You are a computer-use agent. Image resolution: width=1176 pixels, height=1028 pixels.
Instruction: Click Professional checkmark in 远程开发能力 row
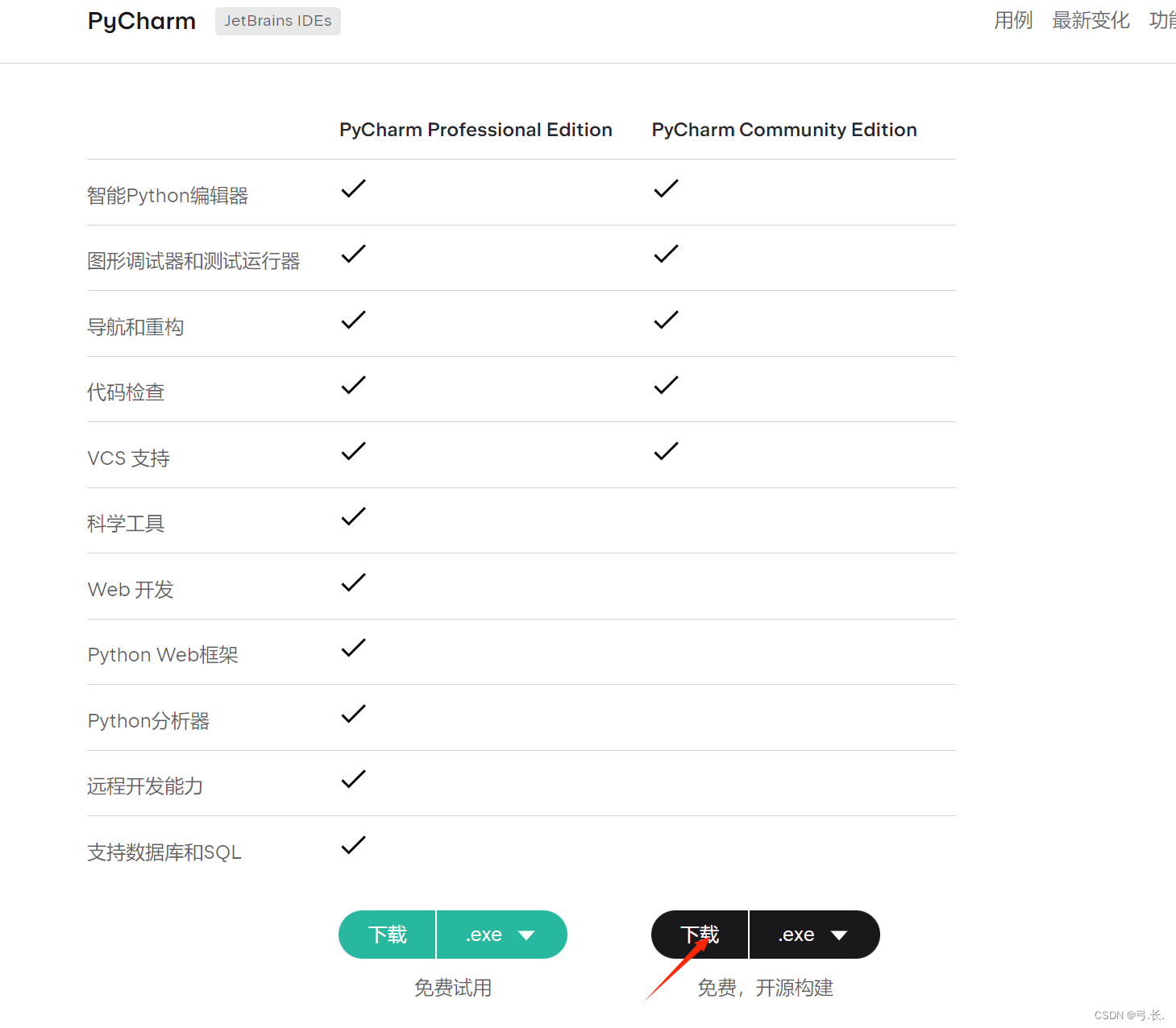click(353, 779)
